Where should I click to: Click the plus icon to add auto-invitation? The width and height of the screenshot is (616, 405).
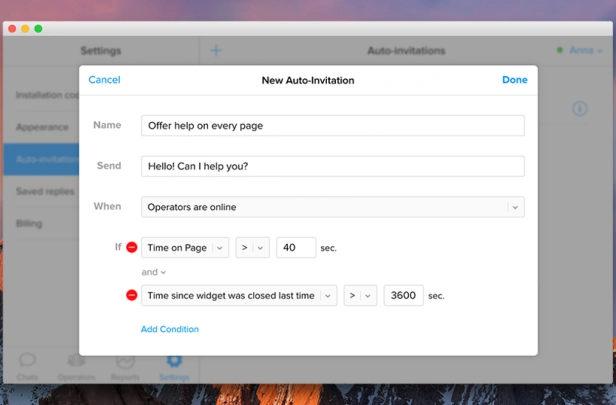click(x=216, y=50)
